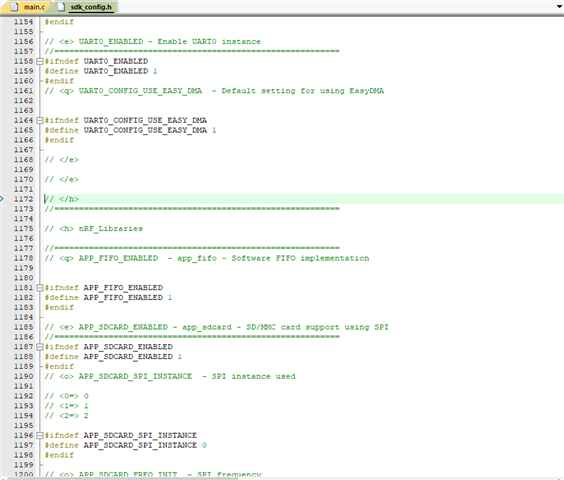The height and width of the screenshot is (480, 564).
Task: Collapse the #ifndef UART0_ENABLED fold marker
Action: coord(40,62)
